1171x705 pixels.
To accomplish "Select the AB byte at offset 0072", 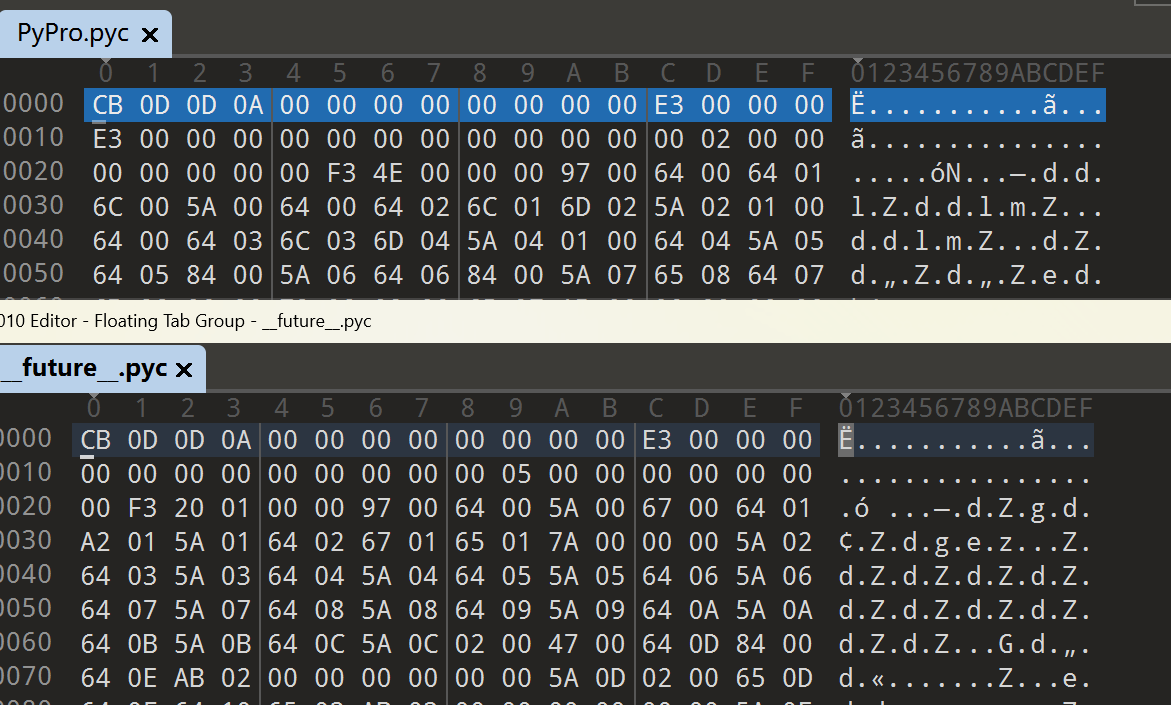I will tap(188, 675).
